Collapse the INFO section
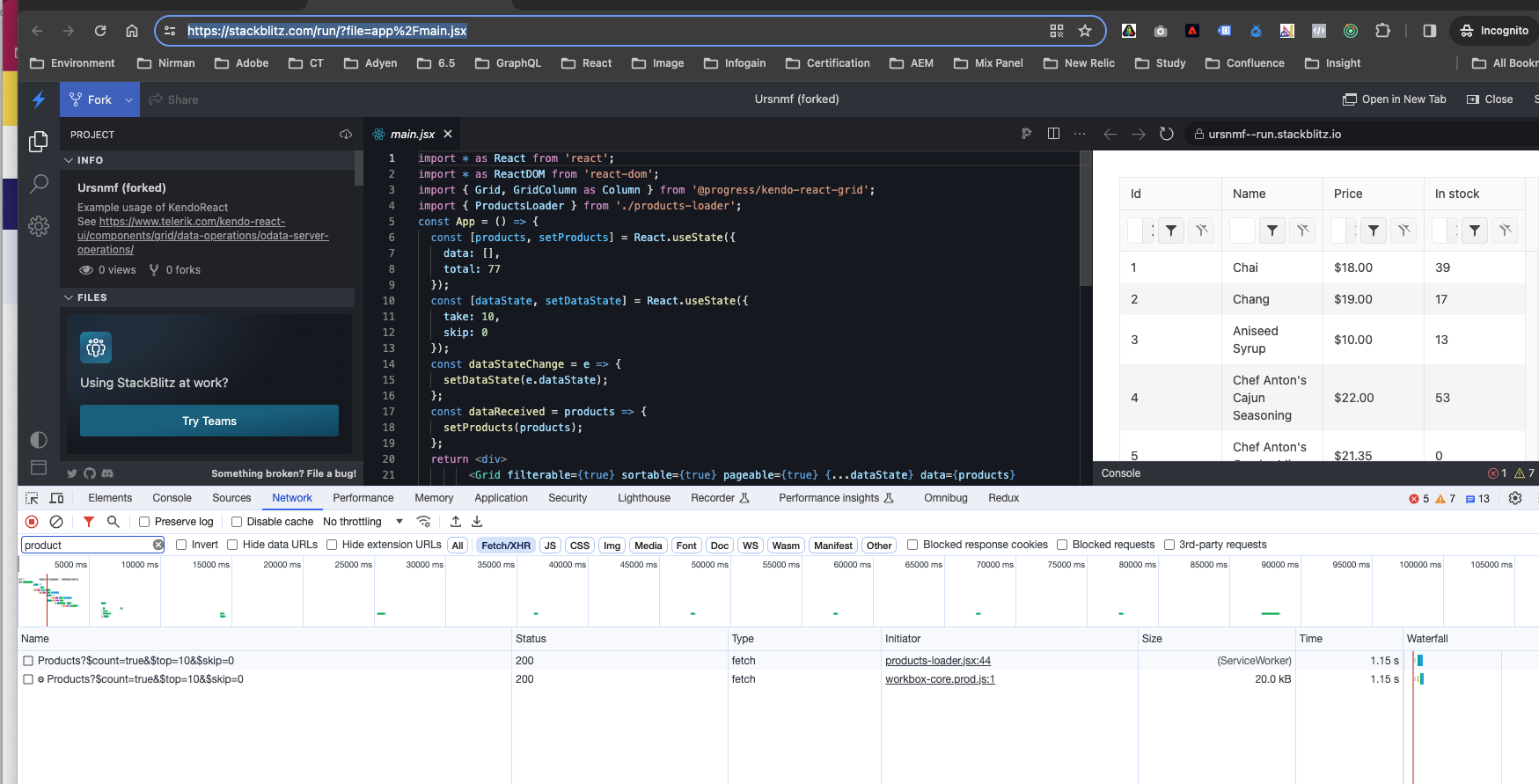The height and width of the screenshot is (784, 1539). point(70,160)
